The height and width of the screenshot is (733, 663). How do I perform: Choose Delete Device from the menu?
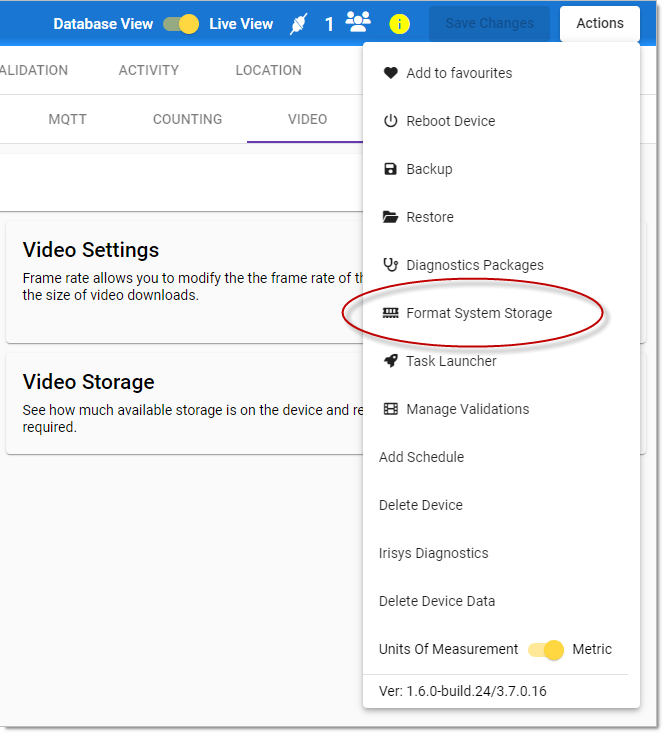[501, 505]
